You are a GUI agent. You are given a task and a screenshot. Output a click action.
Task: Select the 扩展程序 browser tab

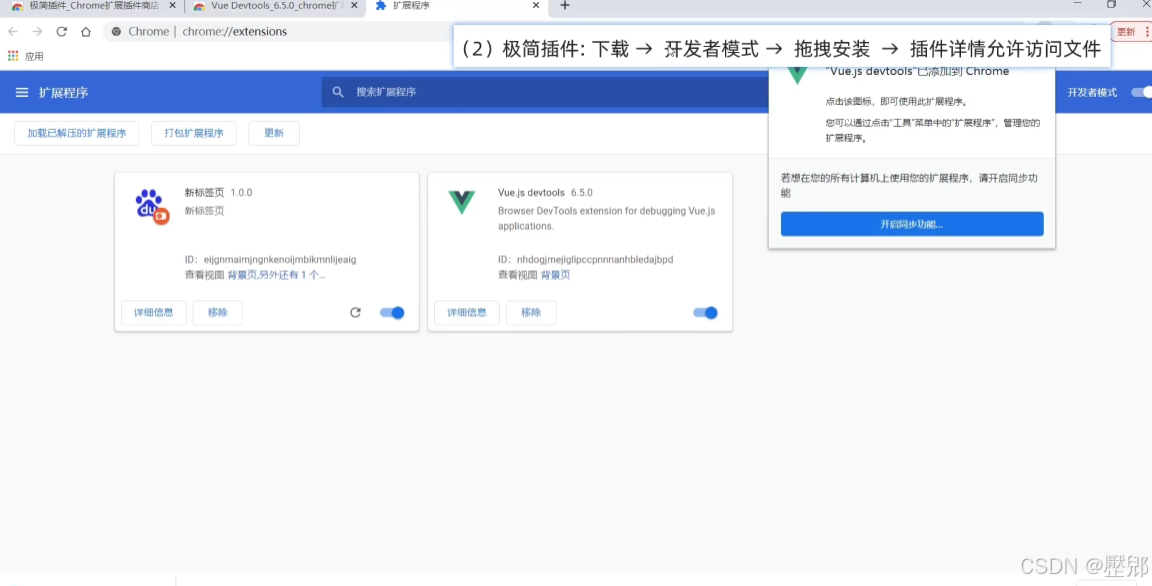coord(456,6)
